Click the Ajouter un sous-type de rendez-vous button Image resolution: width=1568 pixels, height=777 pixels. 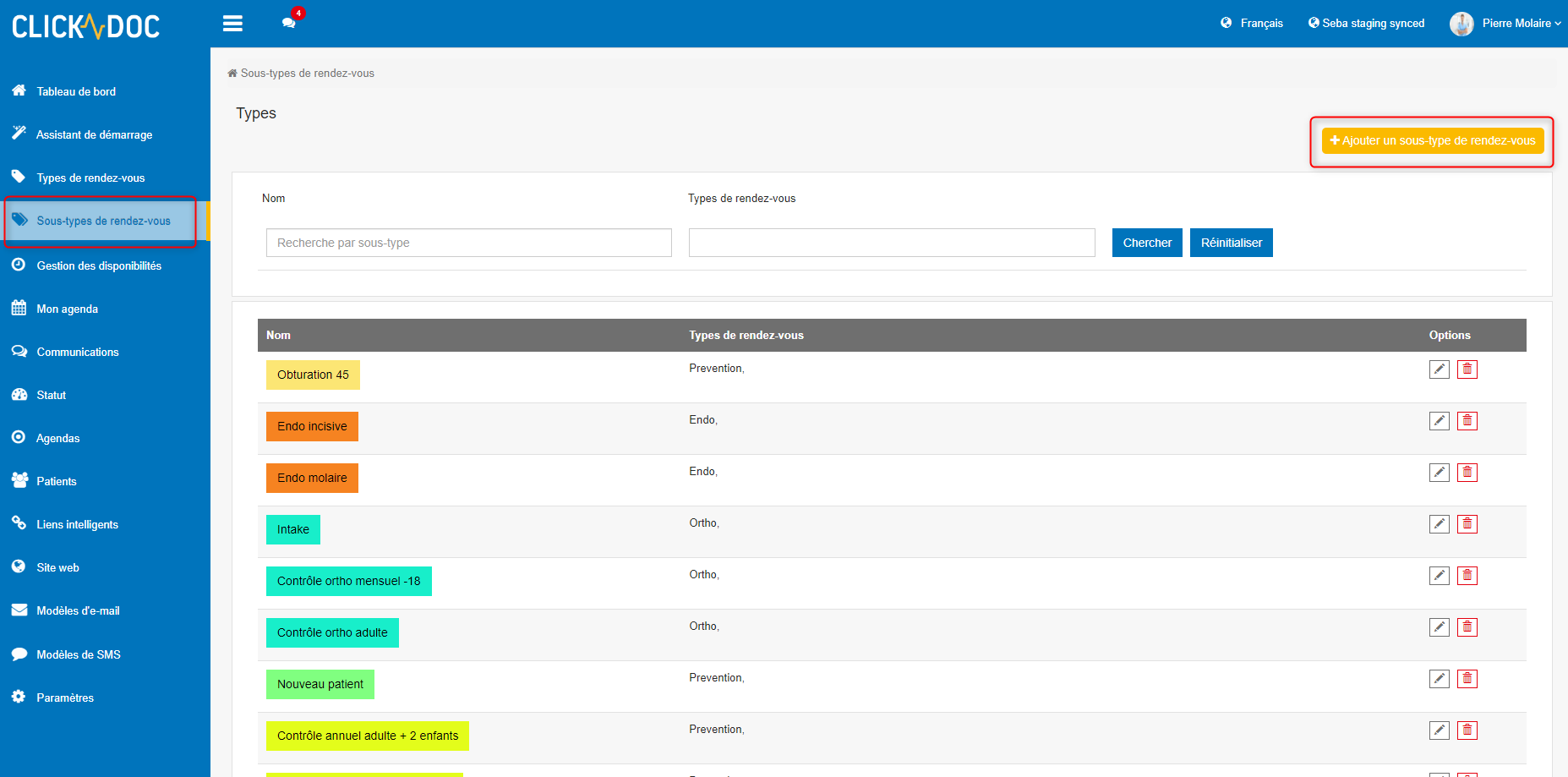[1431, 140]
